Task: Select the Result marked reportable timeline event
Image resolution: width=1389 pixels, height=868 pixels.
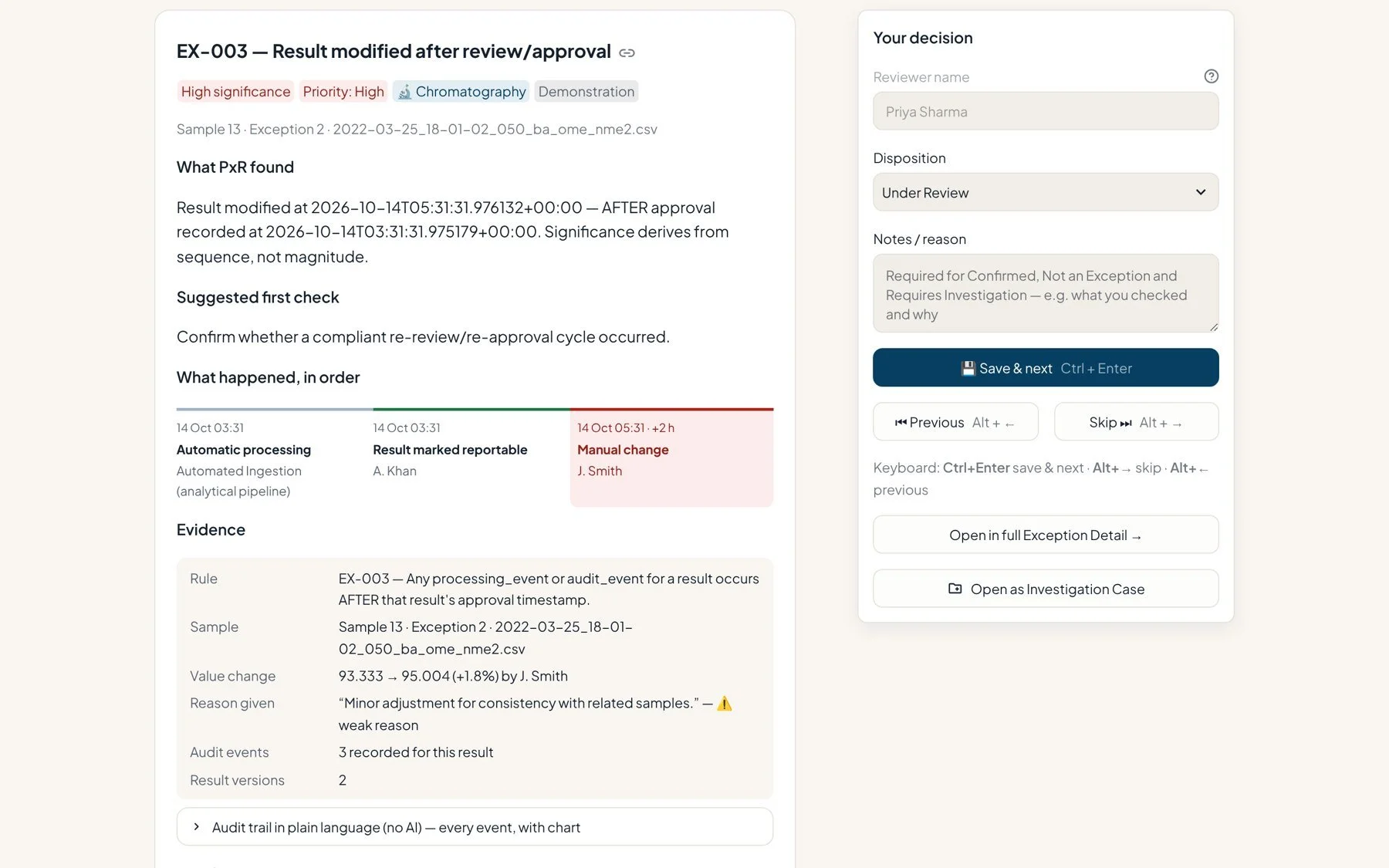Action: [471, 458]
